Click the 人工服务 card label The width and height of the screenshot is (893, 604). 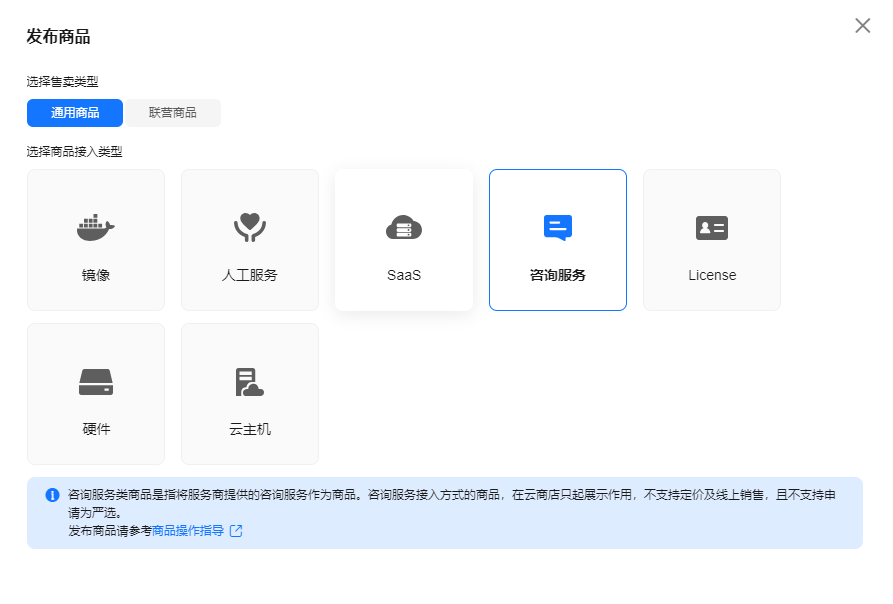250,276
